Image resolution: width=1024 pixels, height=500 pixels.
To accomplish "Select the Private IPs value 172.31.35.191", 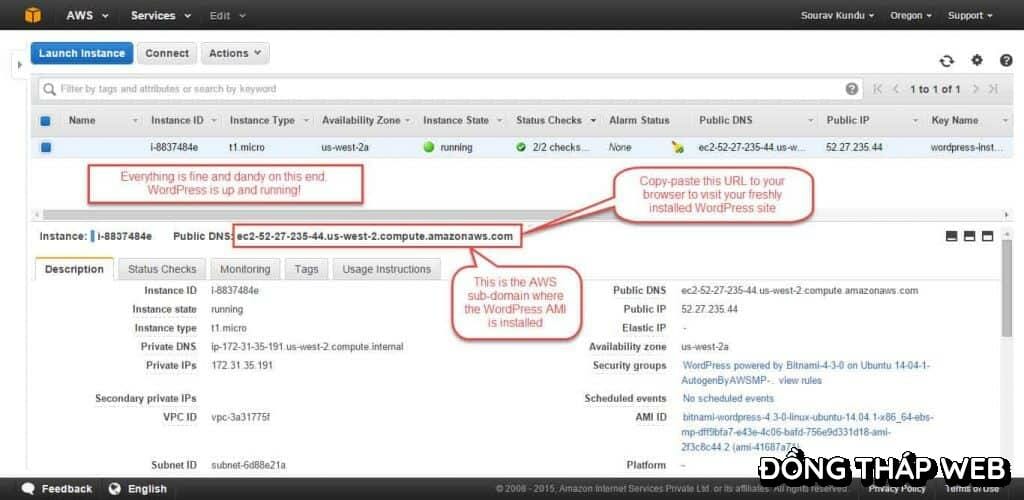I will click(242, 366).
